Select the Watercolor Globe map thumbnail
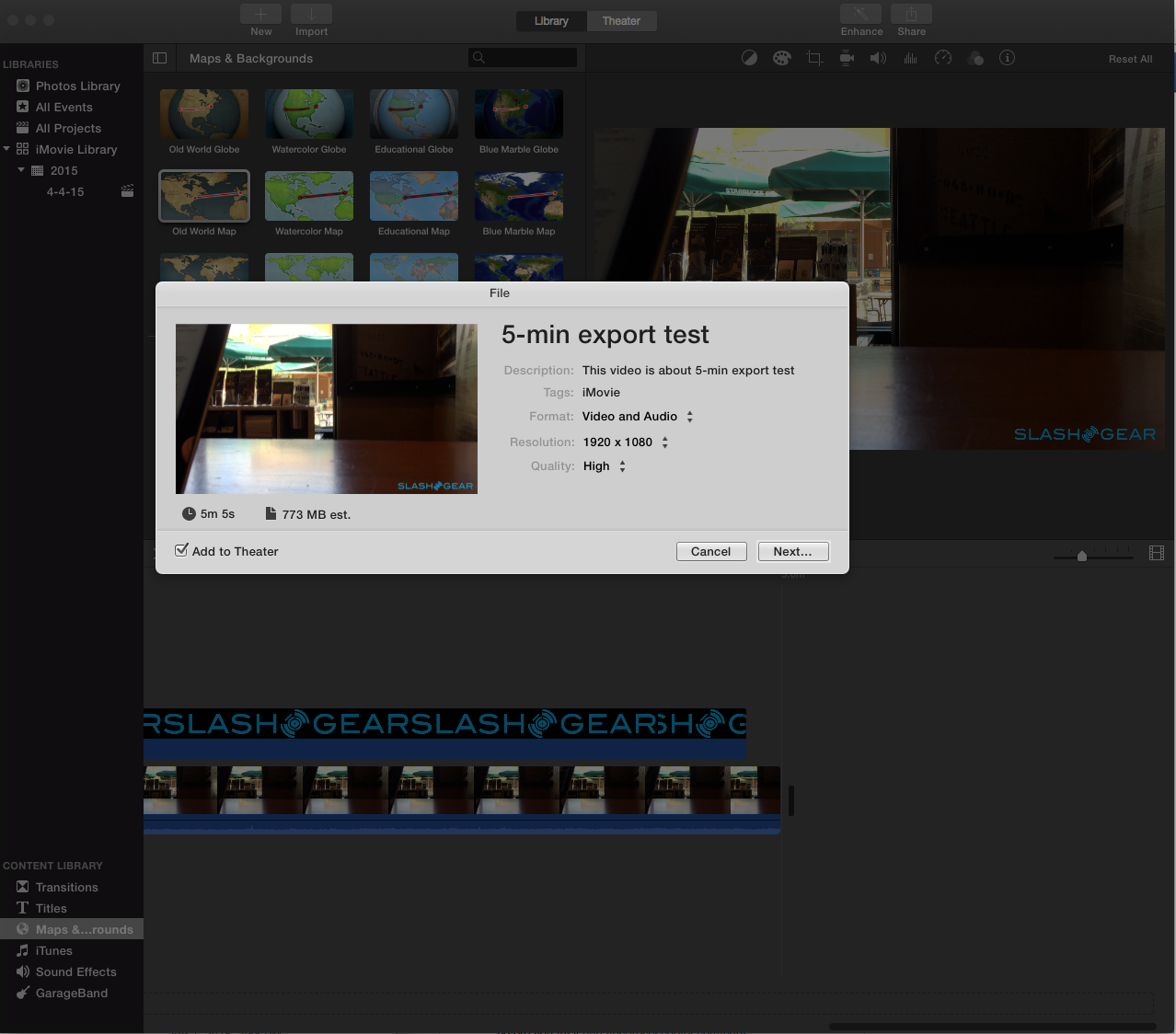Screen dimensions: 1176x1034 point(309,114)
